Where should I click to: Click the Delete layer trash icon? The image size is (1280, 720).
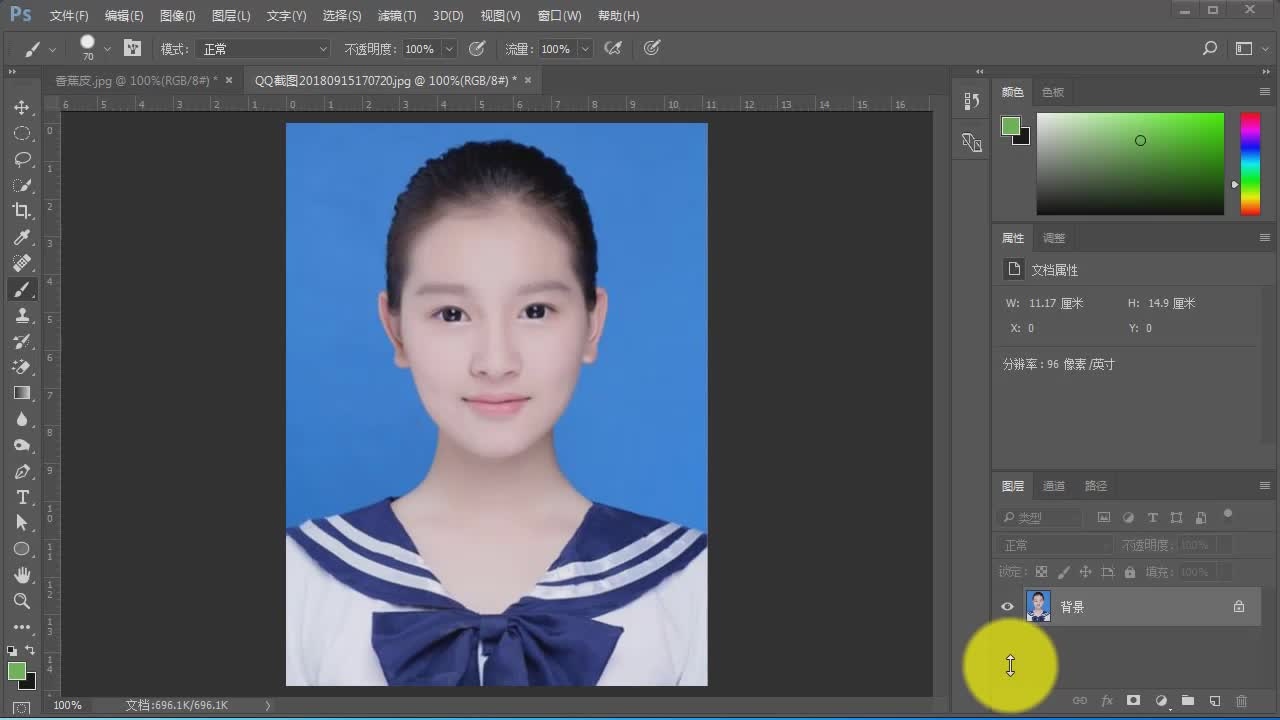[1242, 701]
